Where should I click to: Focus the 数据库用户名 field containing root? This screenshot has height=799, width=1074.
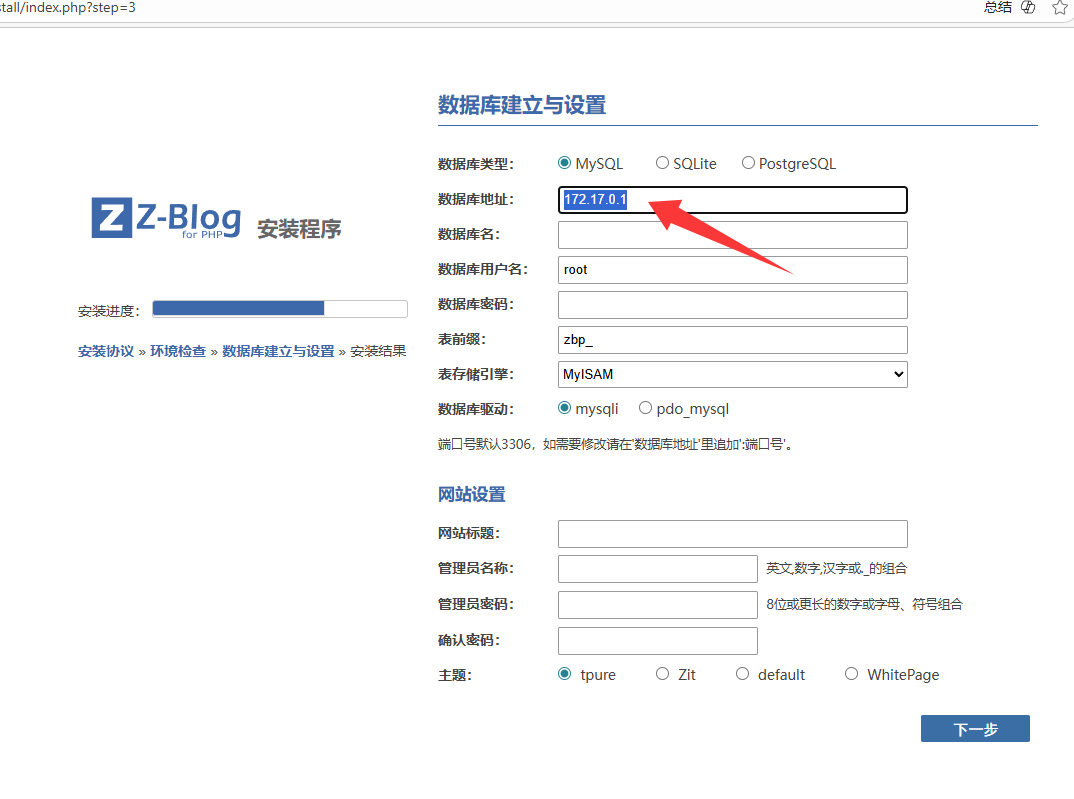pos(733,270)
